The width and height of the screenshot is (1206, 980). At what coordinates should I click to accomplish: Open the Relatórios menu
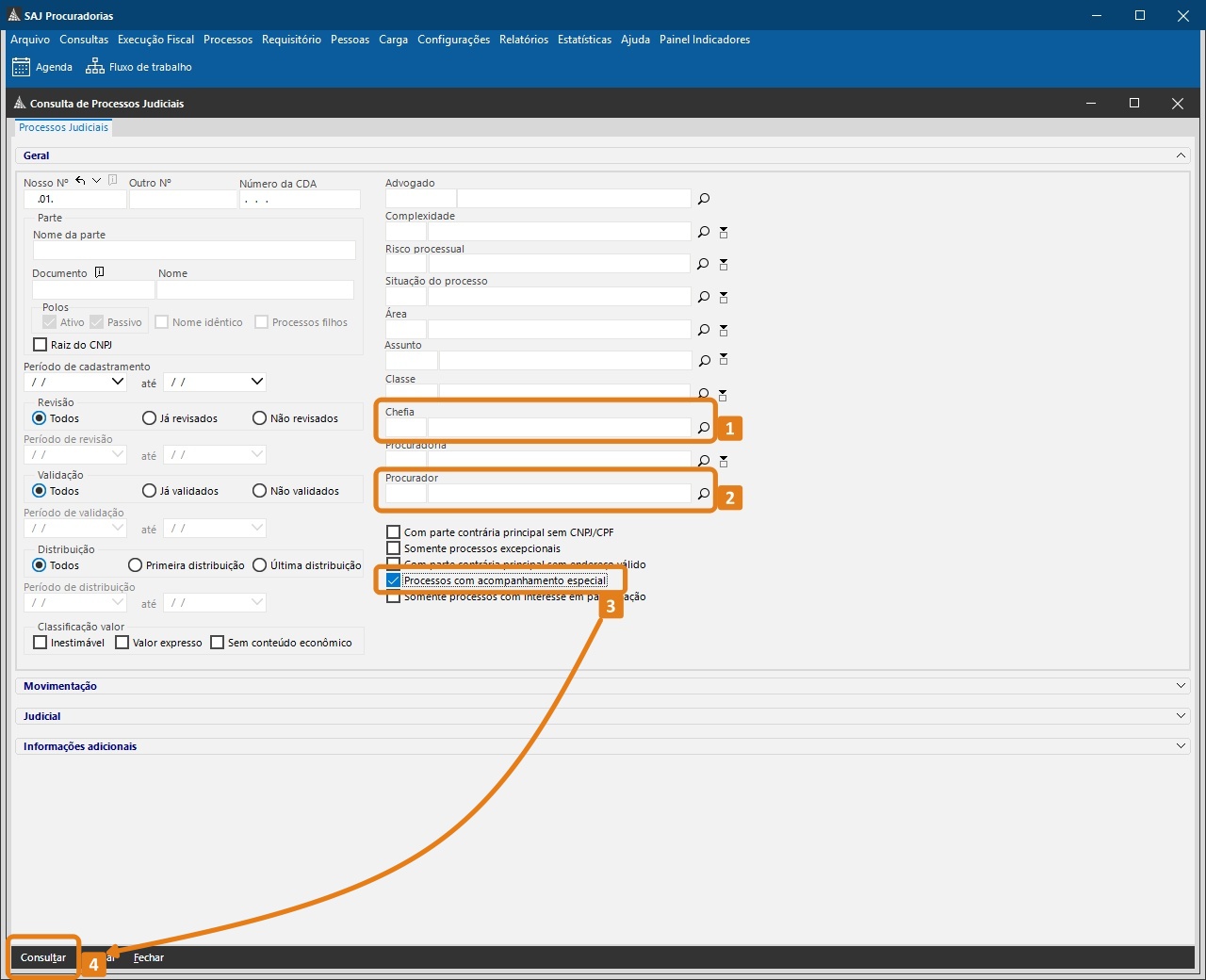click(524, 40)
